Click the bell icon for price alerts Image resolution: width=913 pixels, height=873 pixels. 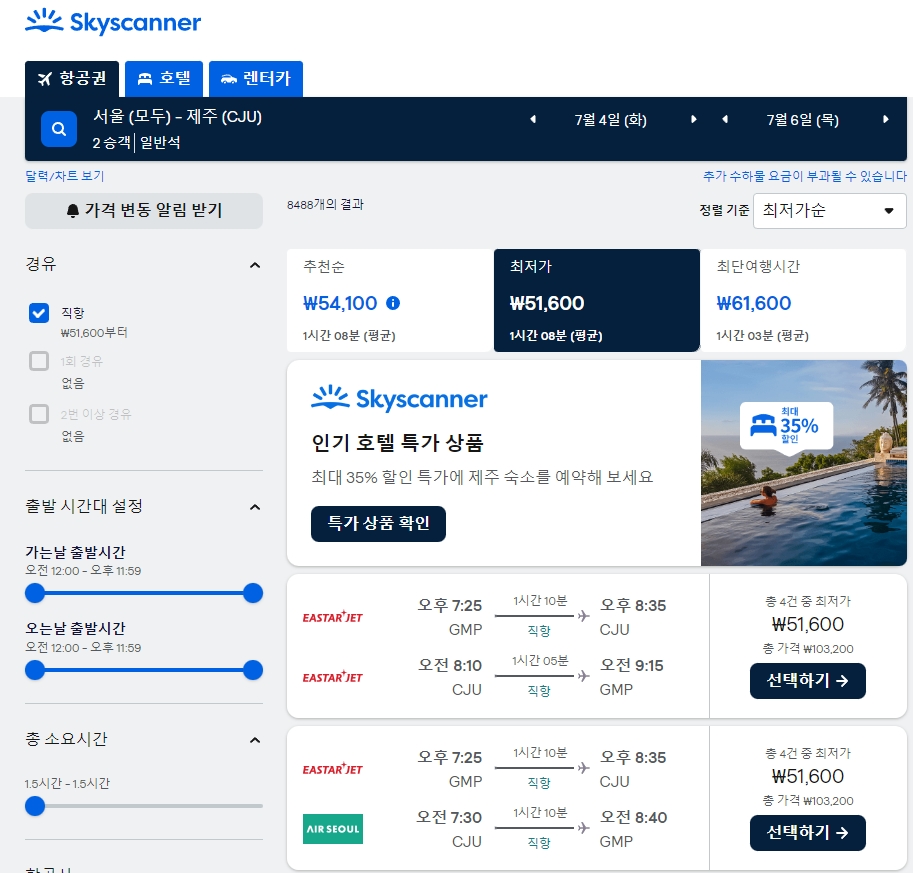coord(75,210)
